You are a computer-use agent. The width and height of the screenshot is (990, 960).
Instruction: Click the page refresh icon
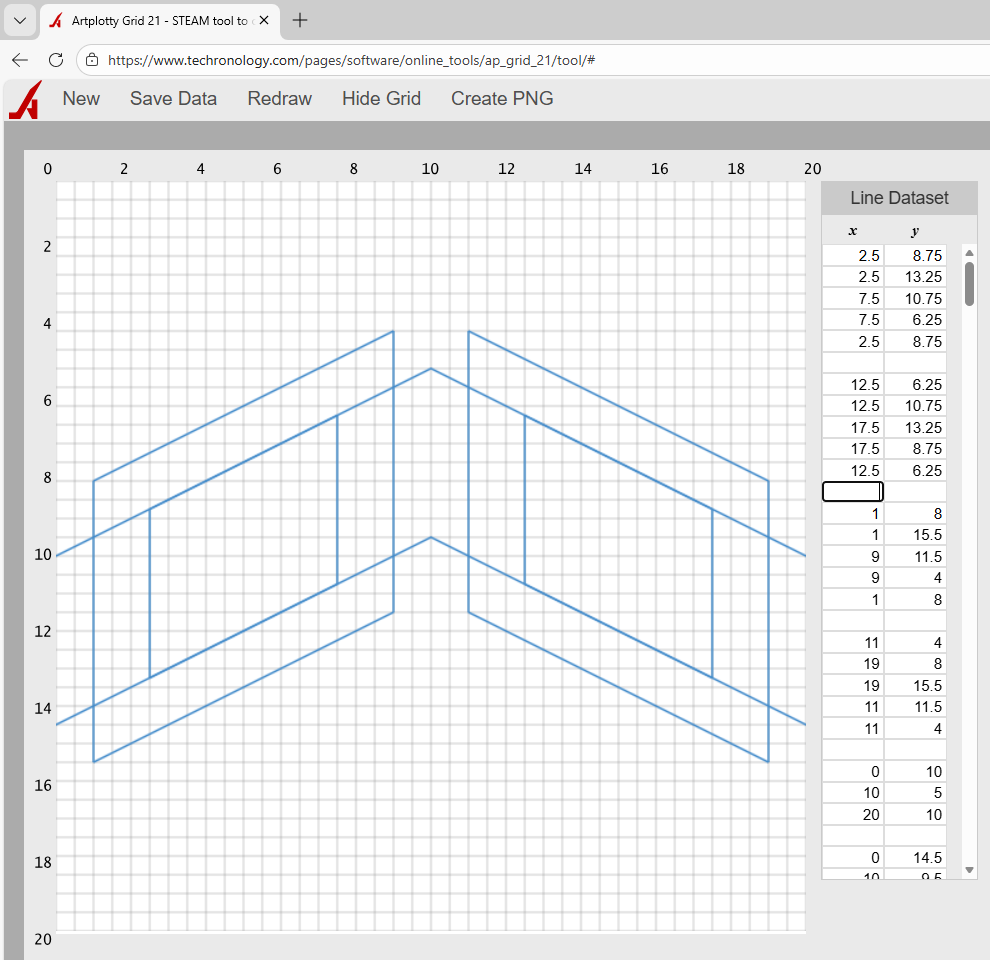tap(55, 60)
